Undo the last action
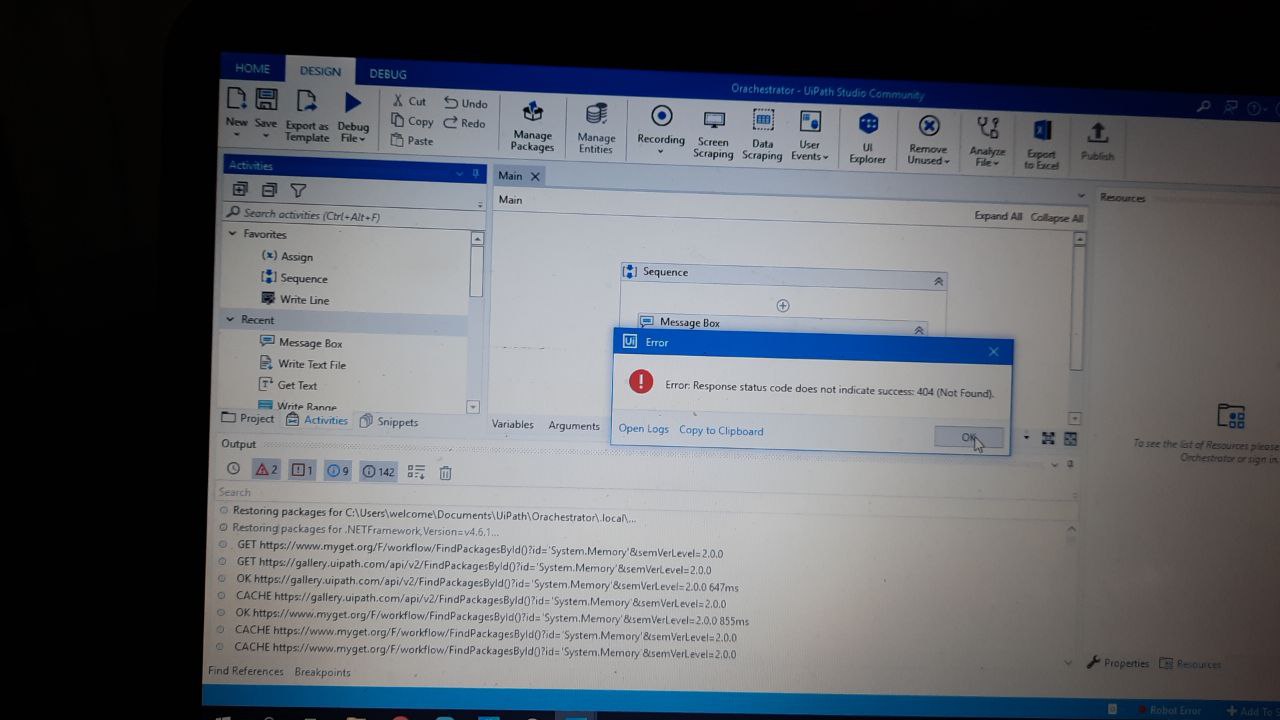Screen dimensions: 1280x720 coord(466,103)
